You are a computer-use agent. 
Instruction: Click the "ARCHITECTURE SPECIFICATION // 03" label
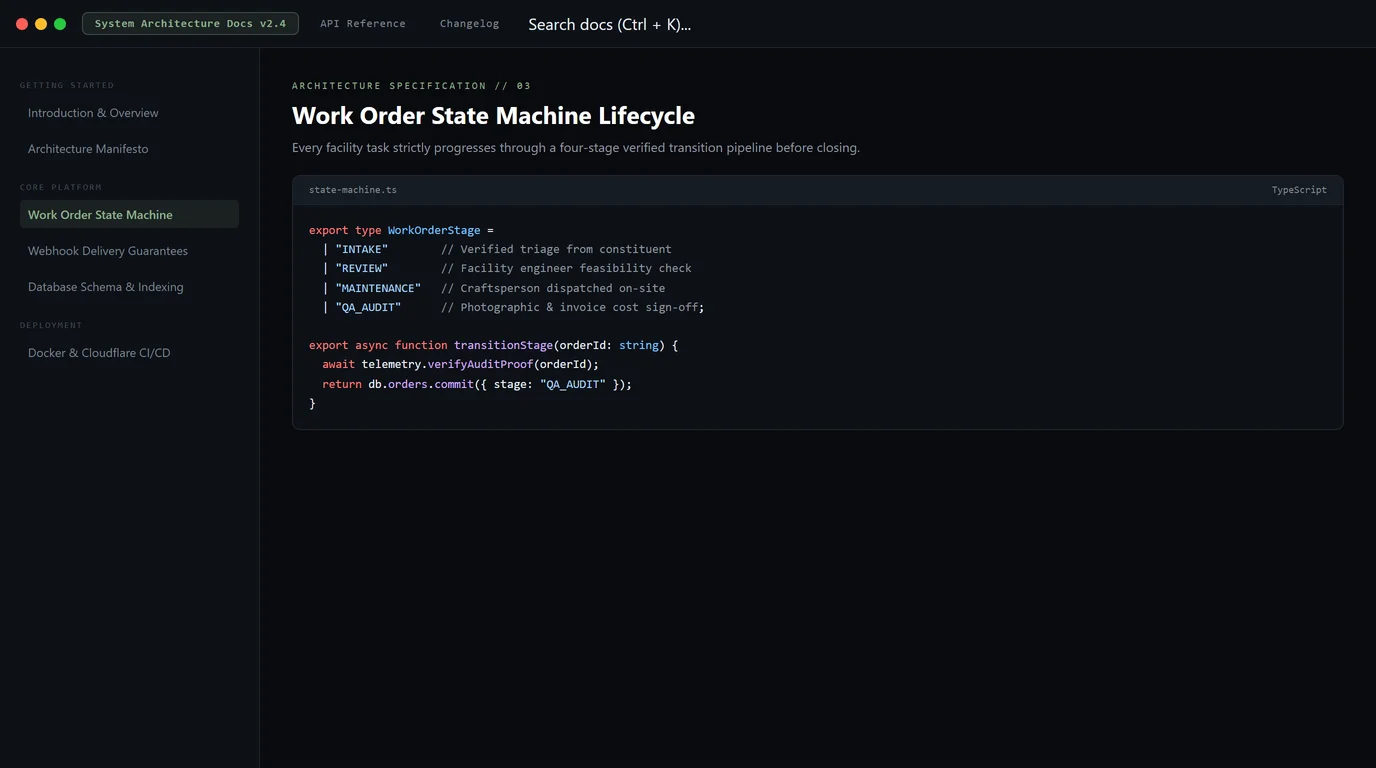[411, 86]
